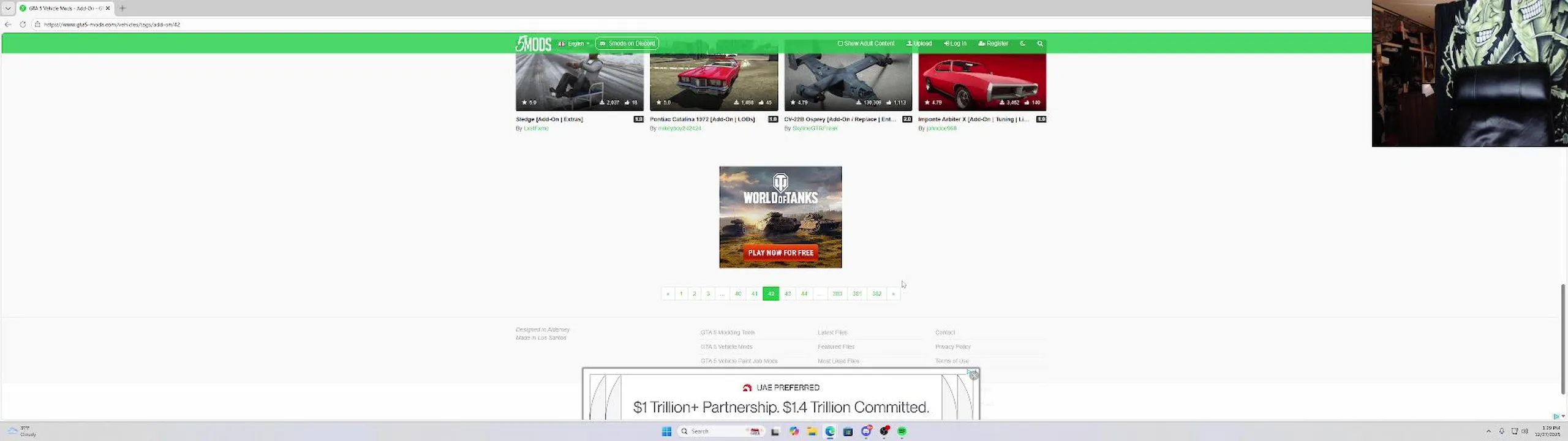
Task: Go to page 40 in pagination
Action: pyautogui.click(x=738, y=294)
